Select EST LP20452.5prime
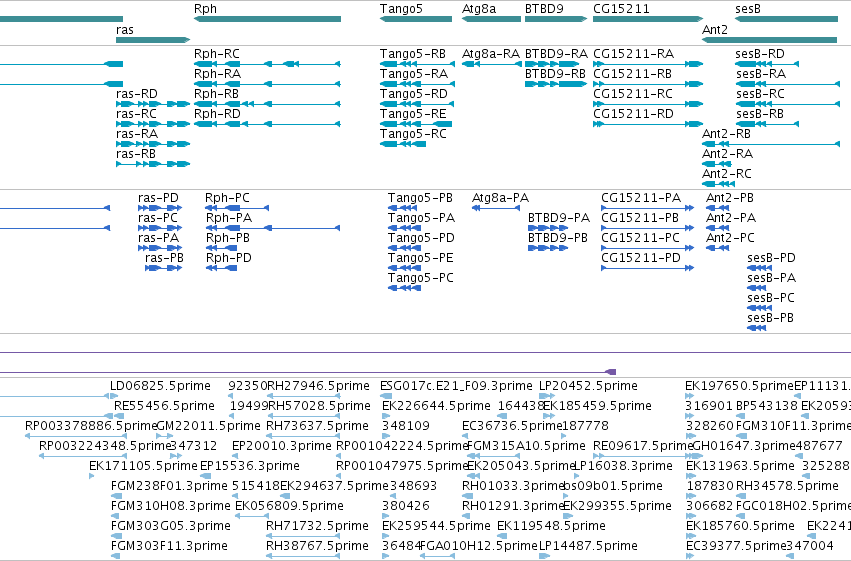The height and width of the screenshot is (561, 851). pyautogui.click(x=588, y=386)
